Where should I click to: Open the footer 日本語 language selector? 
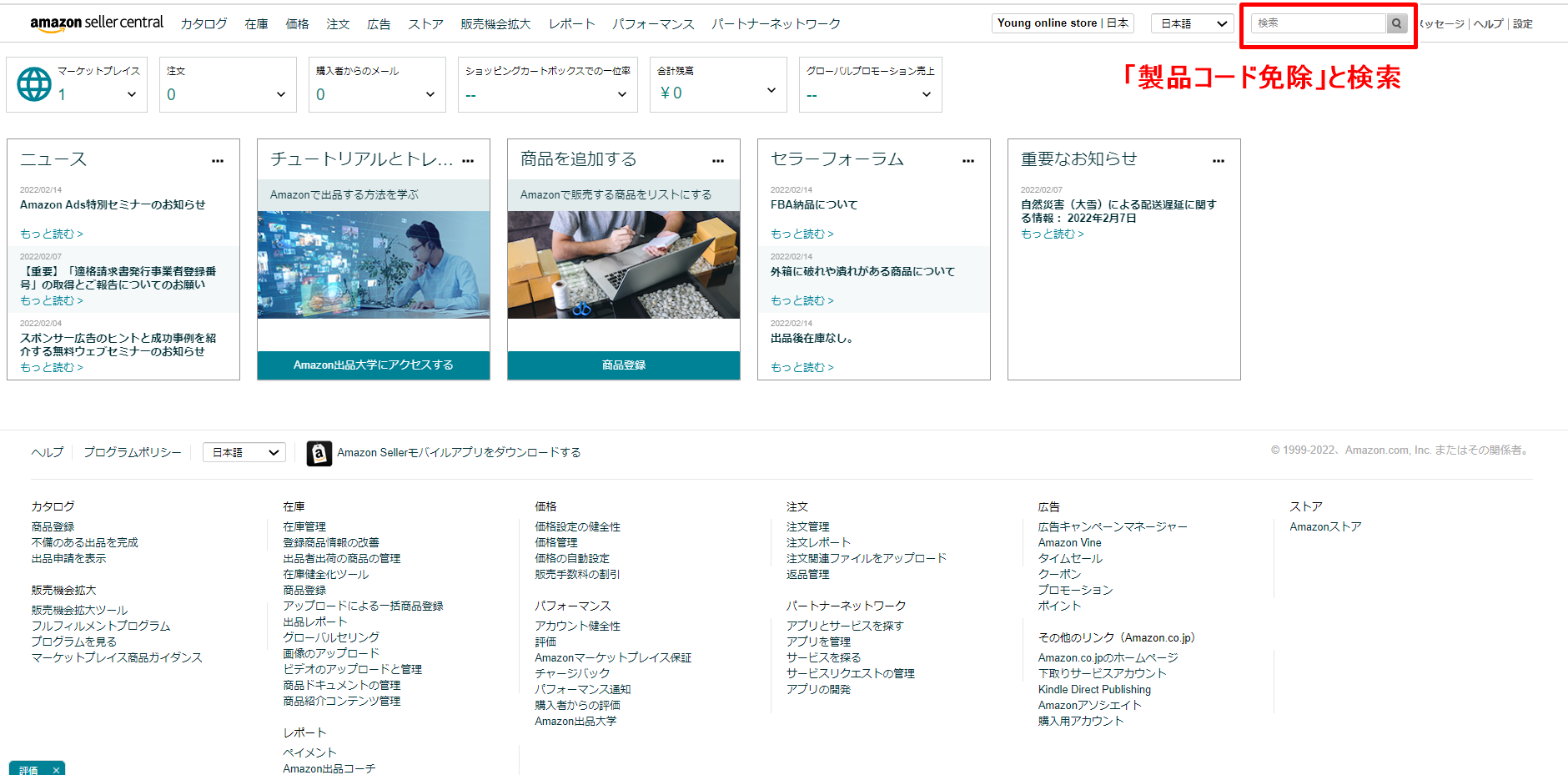(244, 452)
